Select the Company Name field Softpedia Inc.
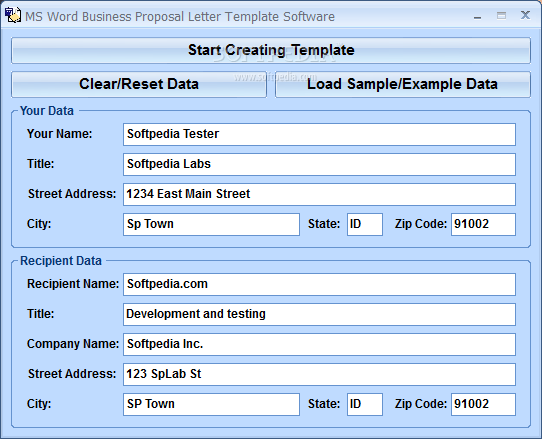Image resolution: width=542 pixels, height=439 pixels. (x=319, y=344)
